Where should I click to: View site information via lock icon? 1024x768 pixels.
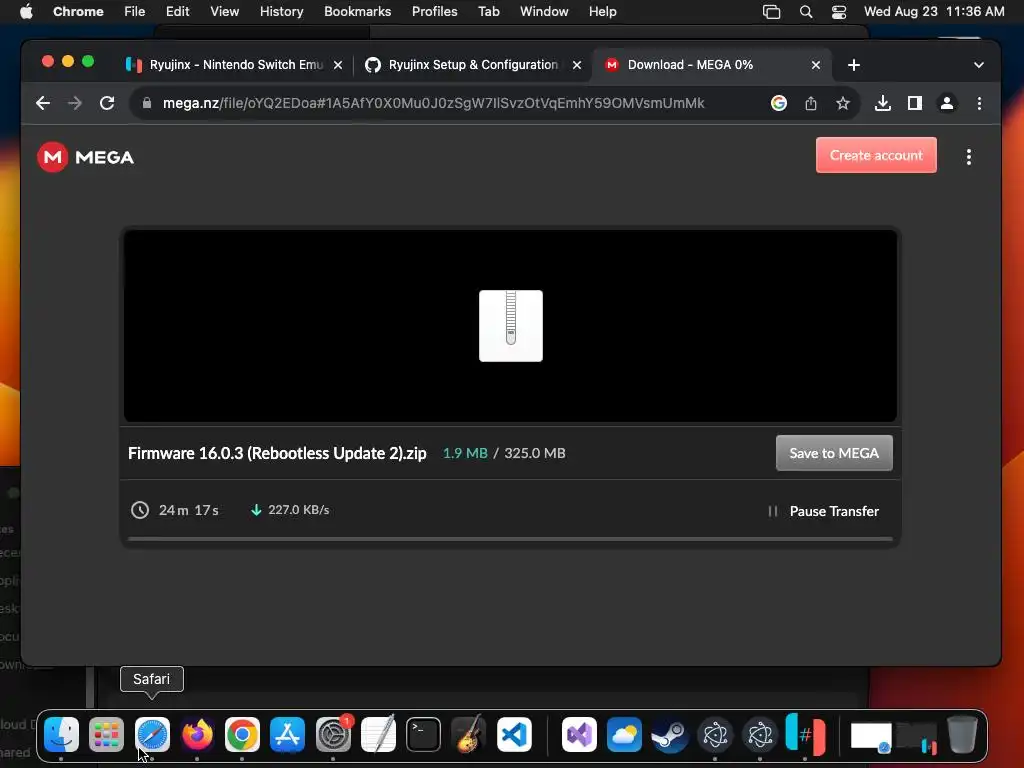click(147, 103)
